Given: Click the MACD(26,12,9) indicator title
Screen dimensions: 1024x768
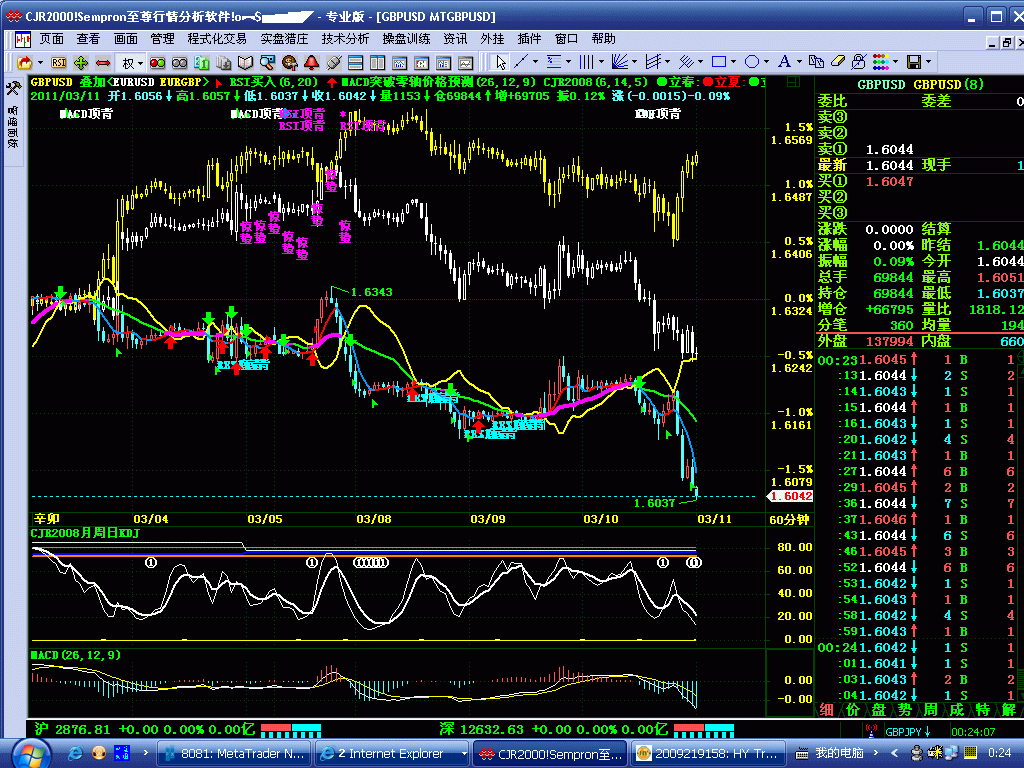Looking at the screenshot, I should [x=76, y=655].
